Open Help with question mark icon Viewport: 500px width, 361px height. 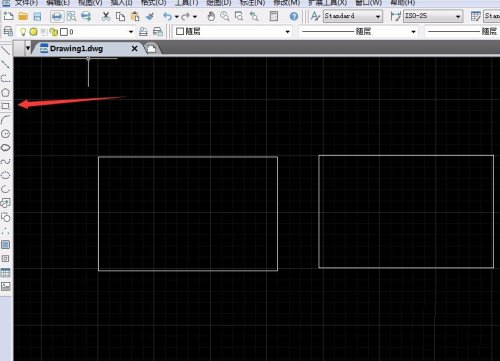pyautogui.click(x=294, y=16)
